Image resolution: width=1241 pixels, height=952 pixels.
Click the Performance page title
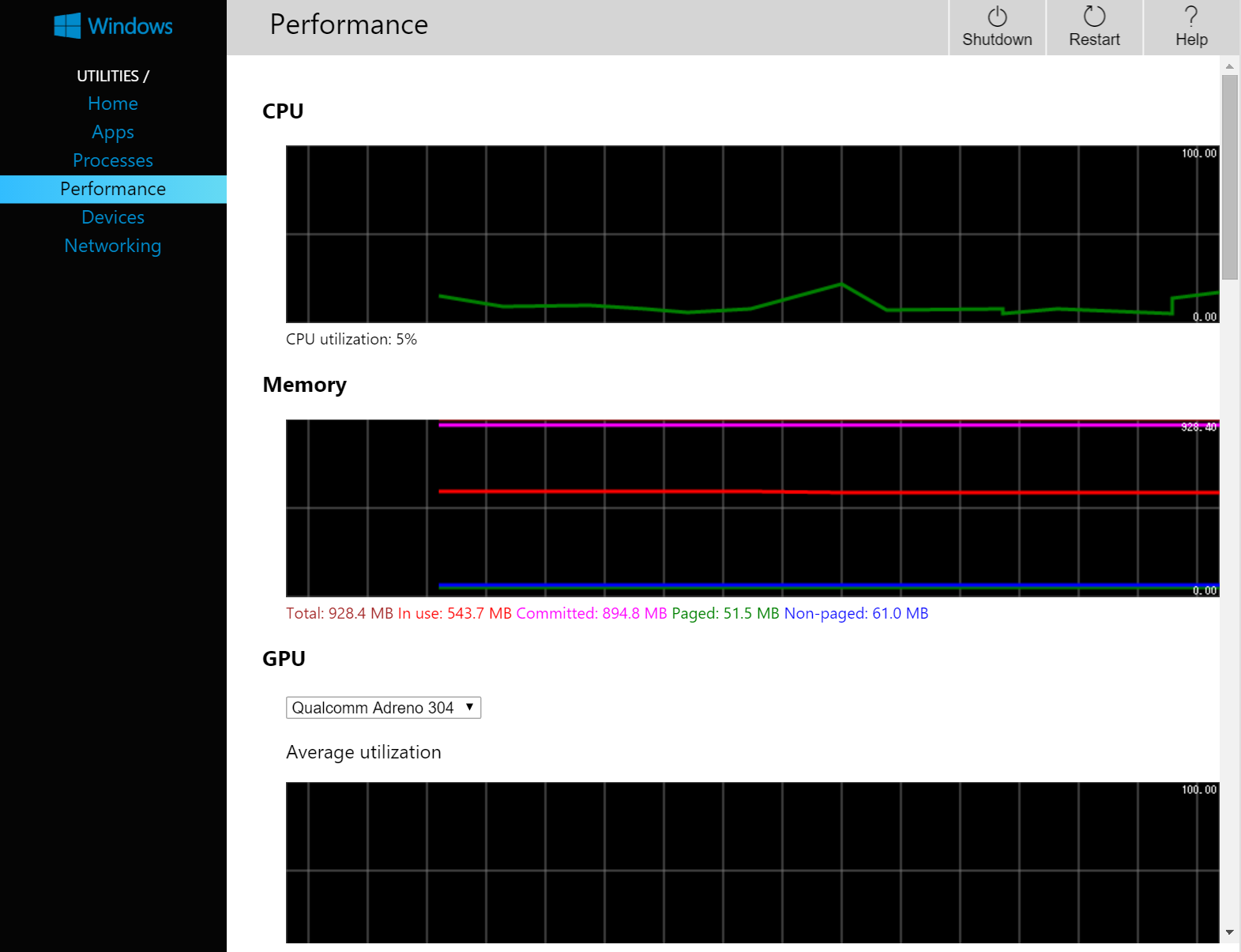point(348,24)
